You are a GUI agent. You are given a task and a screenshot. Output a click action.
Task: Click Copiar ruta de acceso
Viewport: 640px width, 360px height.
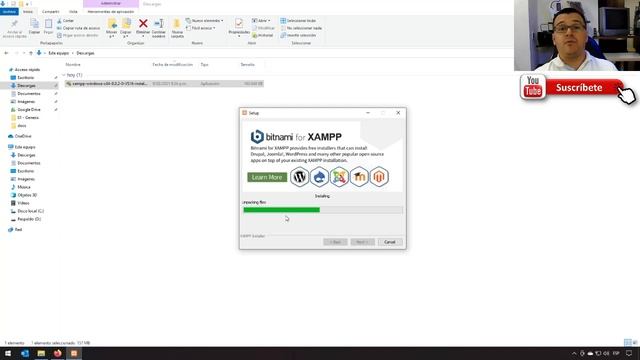point(78,28)
